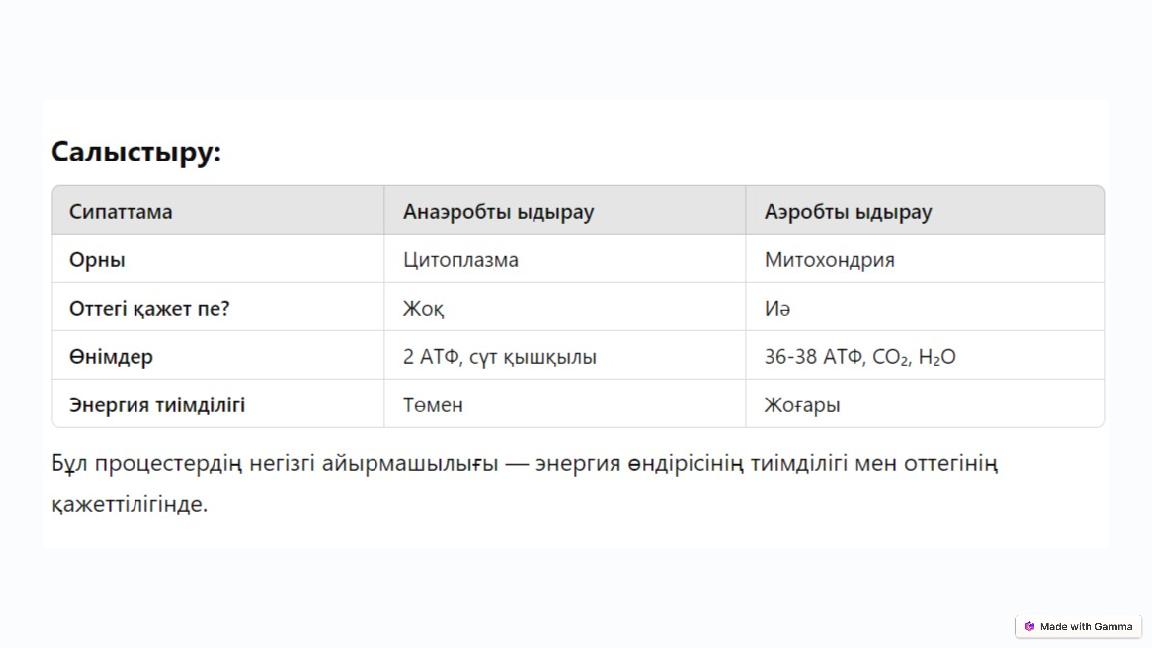Click the "Төмен" table cell
The image size is (1152, 648).
click(x=433, y=405)
